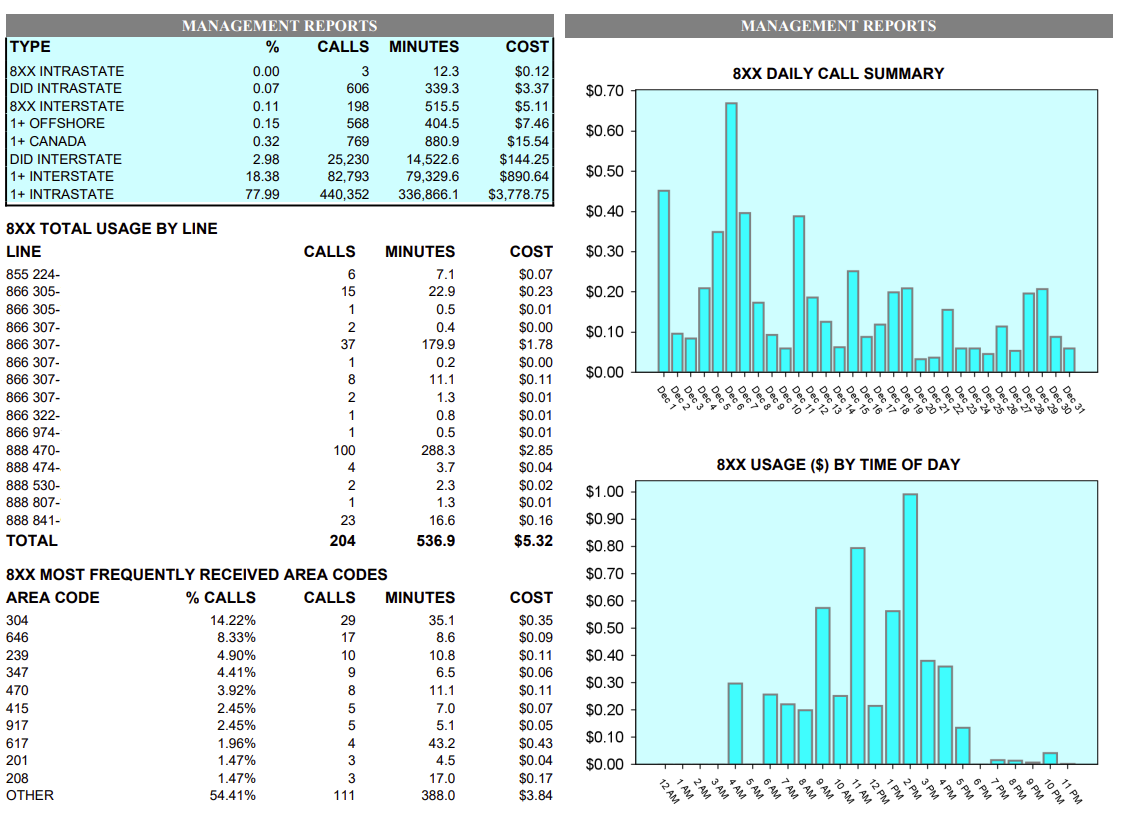
Task: Click the 8XX DAILY CALL SUMMARY chart title
Action: tap(838, 73)
